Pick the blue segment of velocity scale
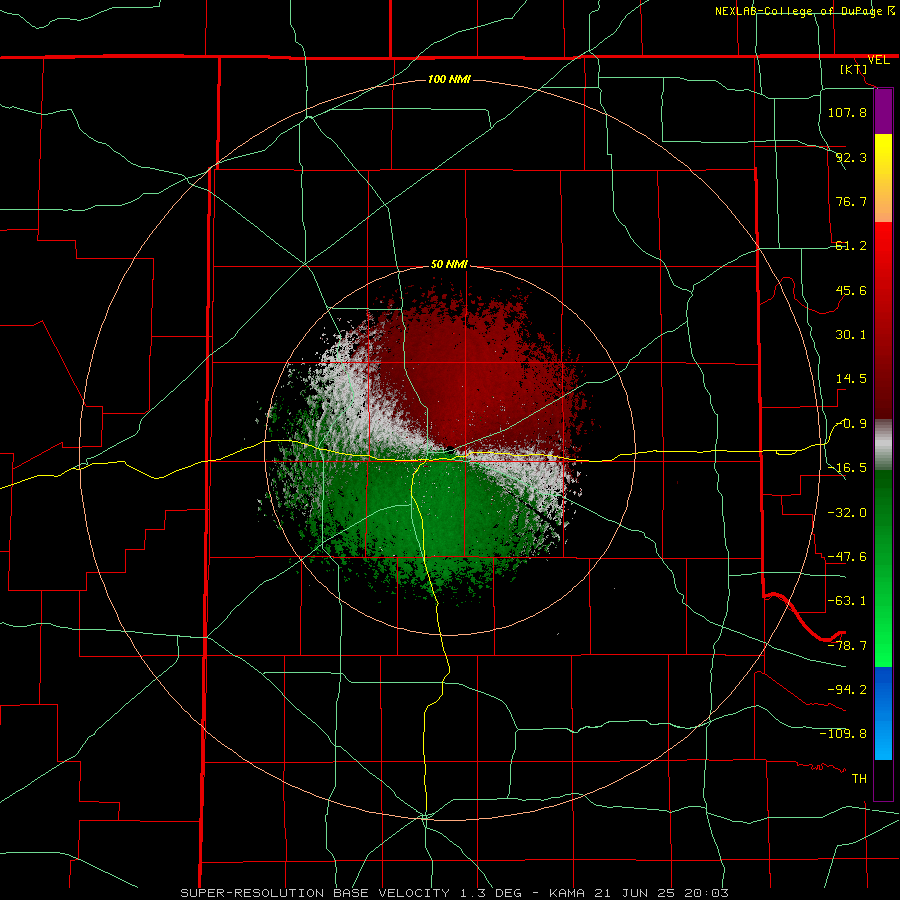900x900 pixels. click(883, 713)
